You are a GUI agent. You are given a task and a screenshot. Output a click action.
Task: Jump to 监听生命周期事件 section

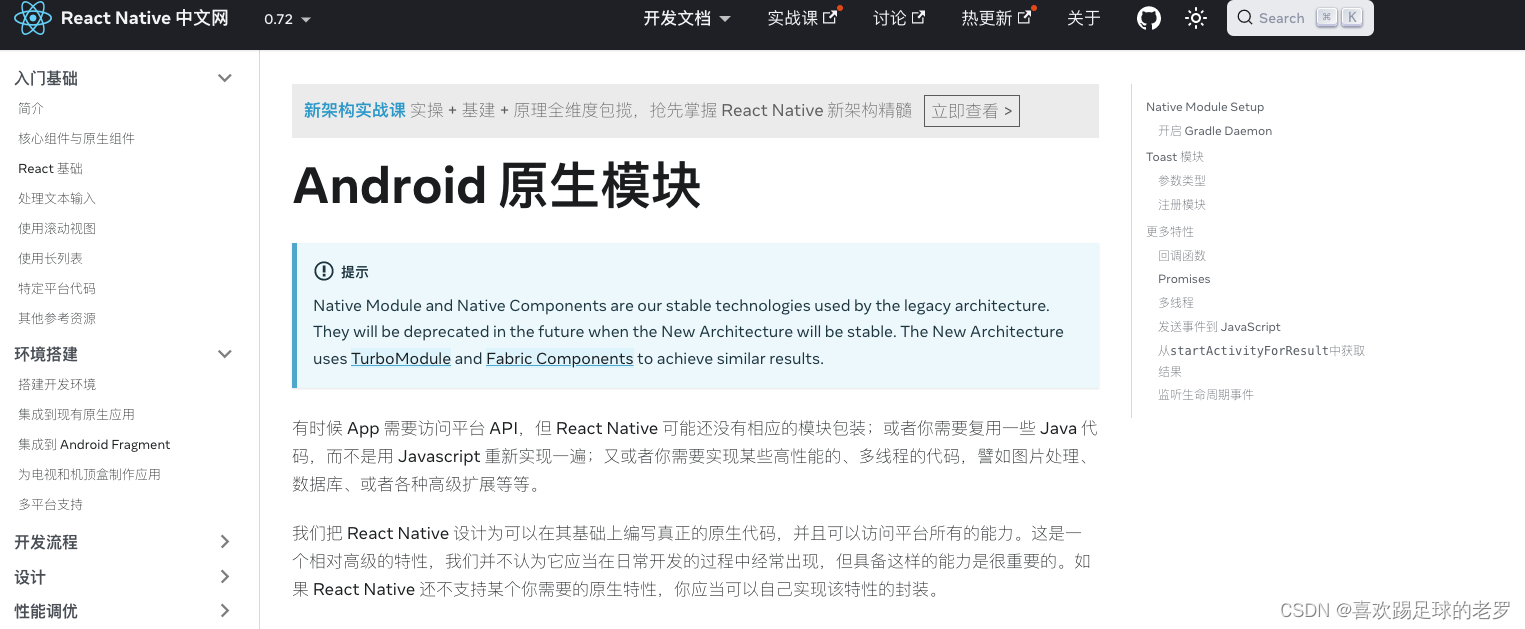tap(1206, 395)
